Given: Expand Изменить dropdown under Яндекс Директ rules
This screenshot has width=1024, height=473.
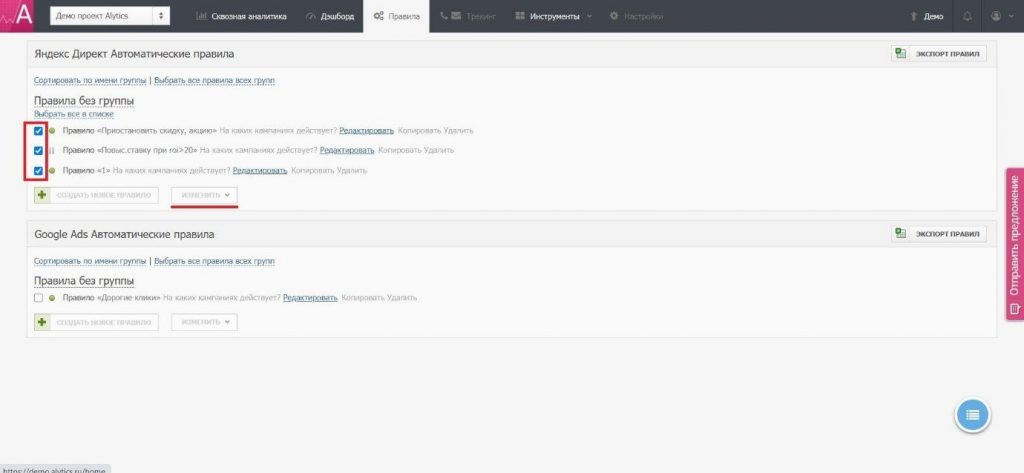Looking at the screenshot, I should pyautogui.click(x=204, y=195).
